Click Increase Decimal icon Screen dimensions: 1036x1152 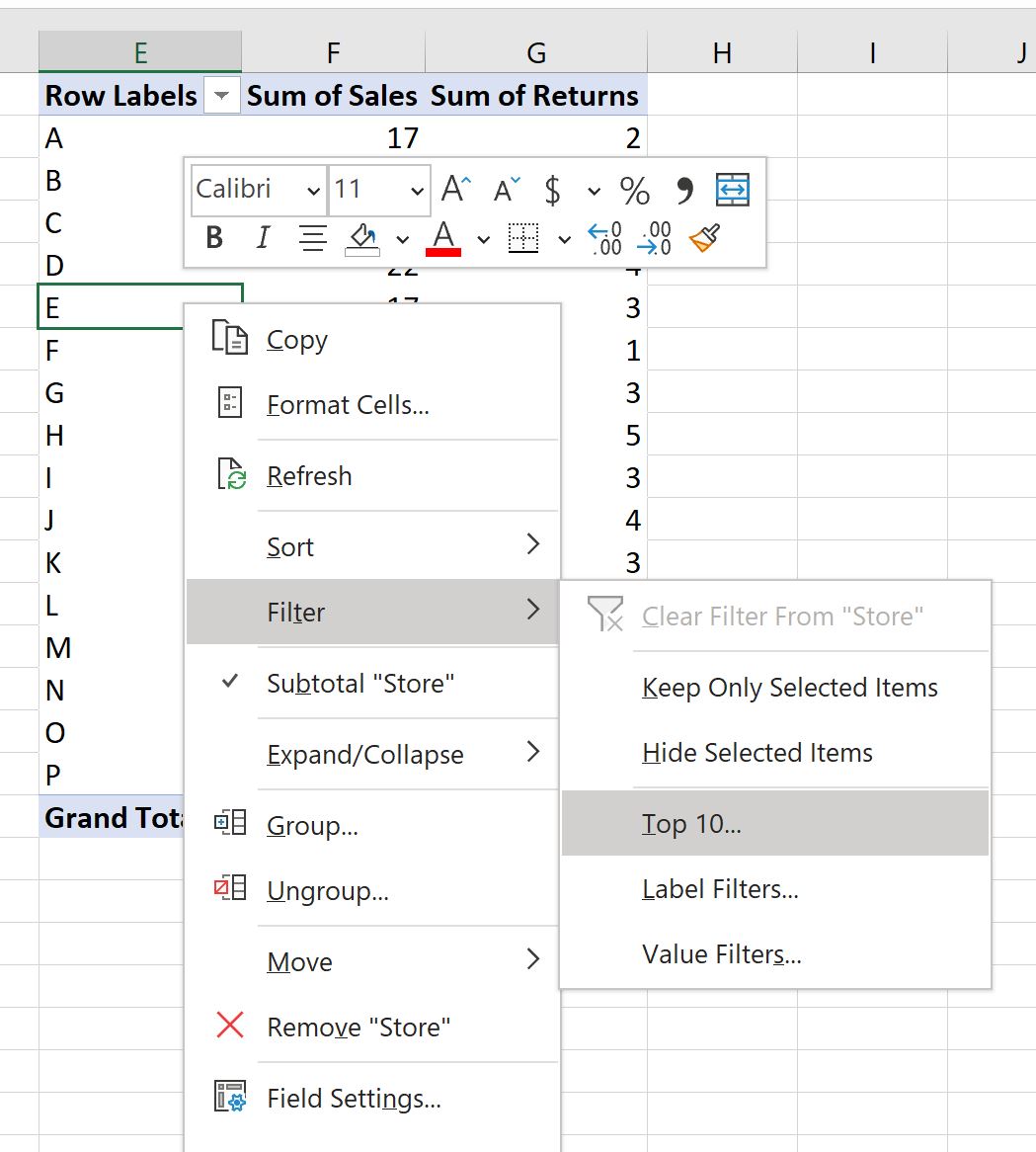click(604, 239)
